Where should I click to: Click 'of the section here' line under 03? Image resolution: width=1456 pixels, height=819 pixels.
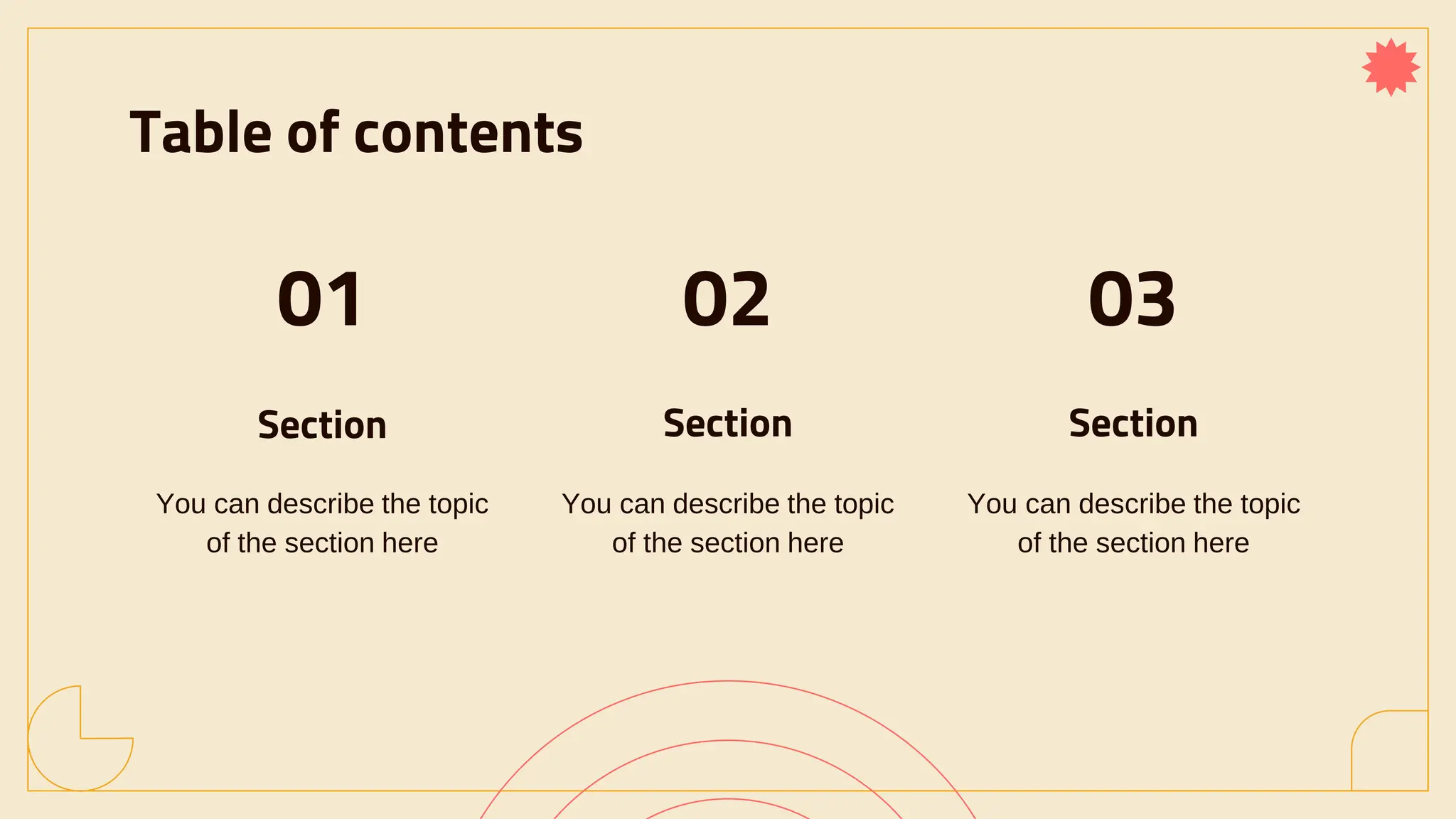[x=1133, y=543]
